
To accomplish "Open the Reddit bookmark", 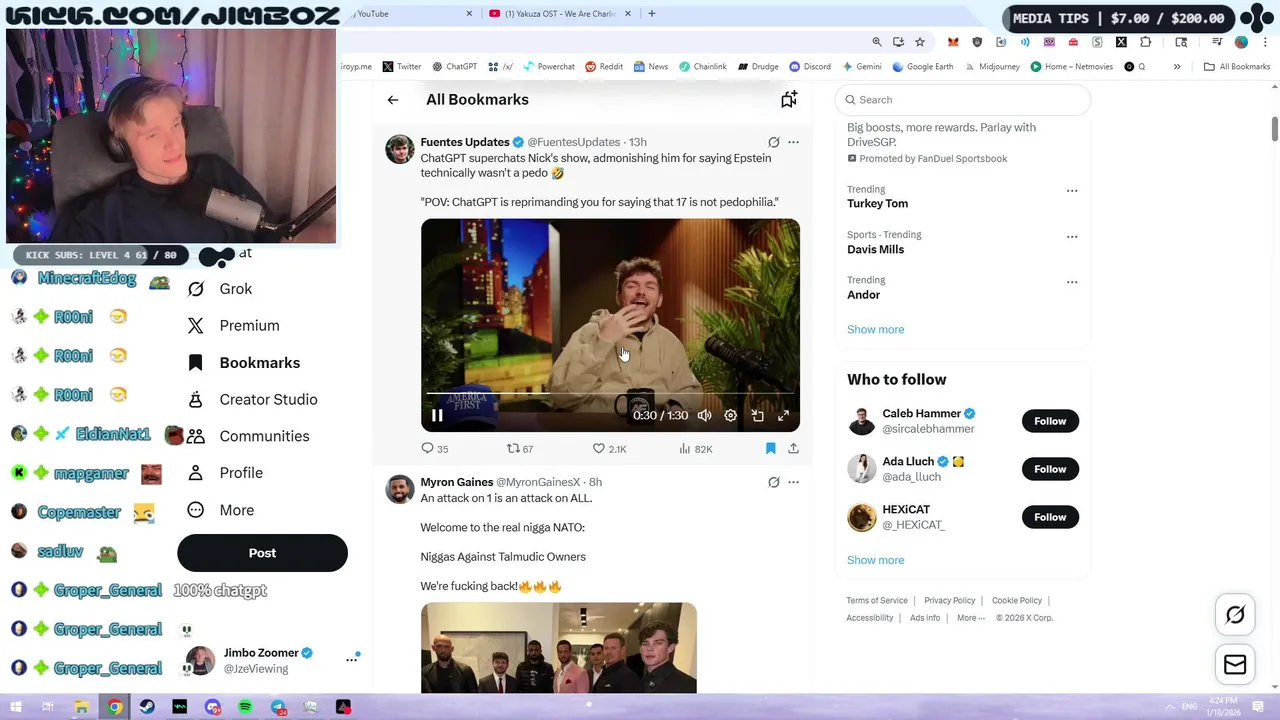I will [x=604, y=67].
